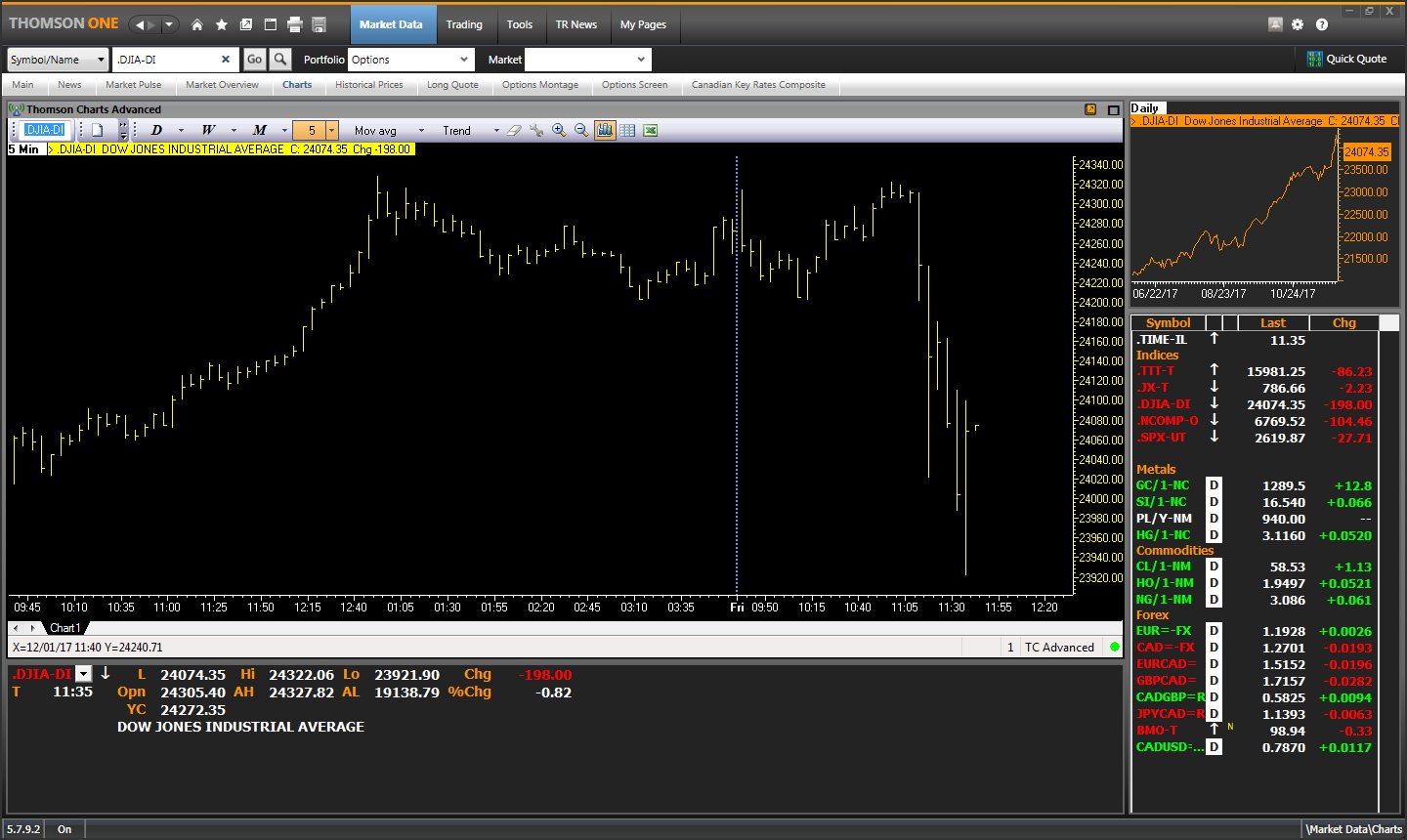Click the Save diskette icon

[319, 24]
